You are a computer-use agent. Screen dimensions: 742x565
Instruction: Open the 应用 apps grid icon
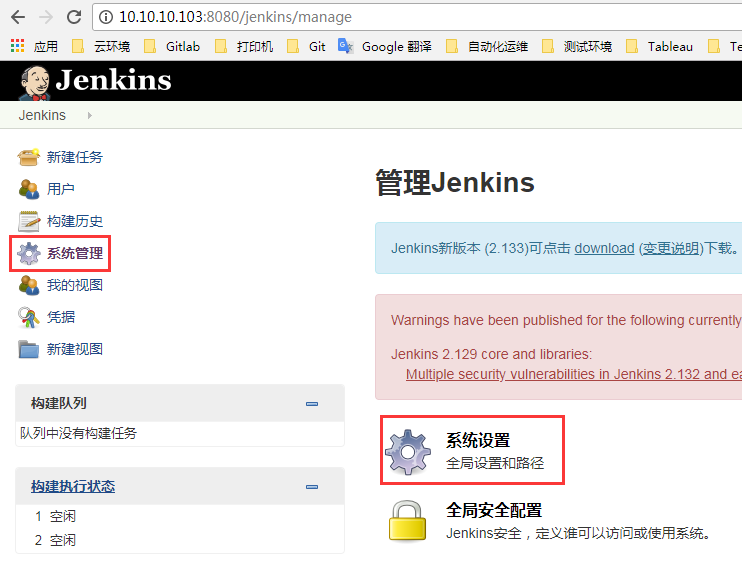pyautogui.click(x=18, y=46)
